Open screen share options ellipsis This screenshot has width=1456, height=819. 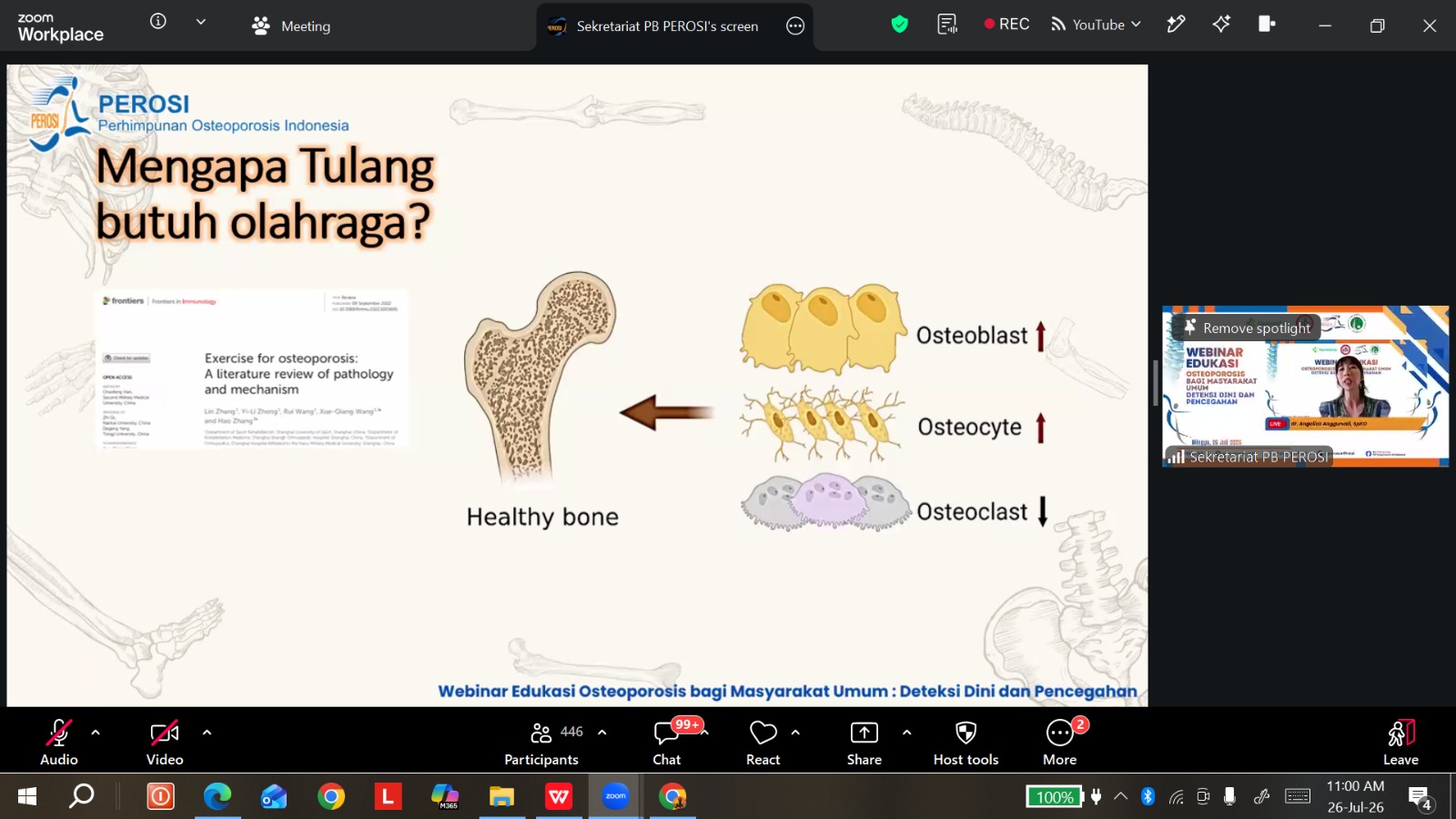[x=795, y=25]
